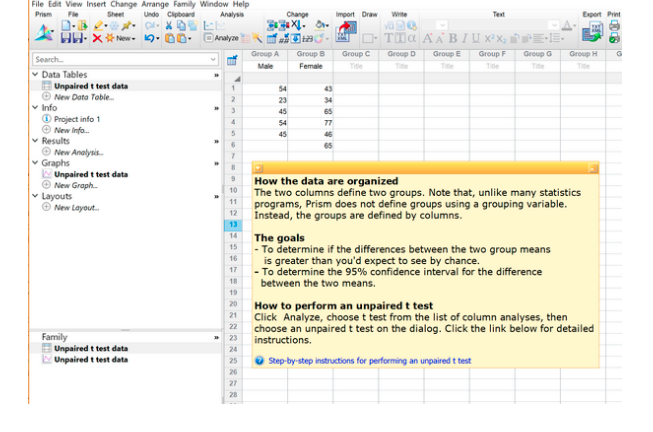Collapse the Graphs section

[x=35, y=162]
